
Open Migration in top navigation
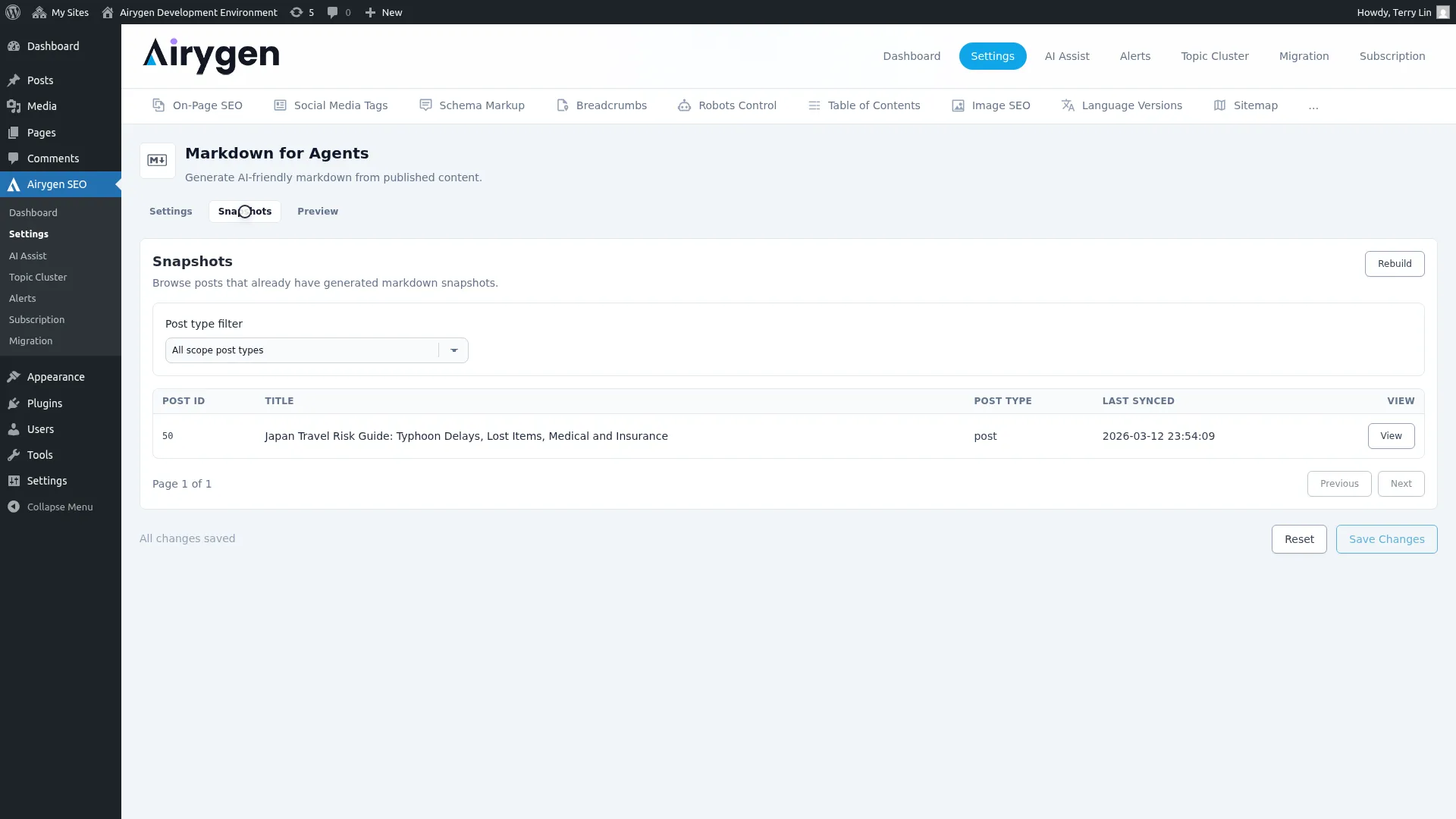(x=1304, y=56)
